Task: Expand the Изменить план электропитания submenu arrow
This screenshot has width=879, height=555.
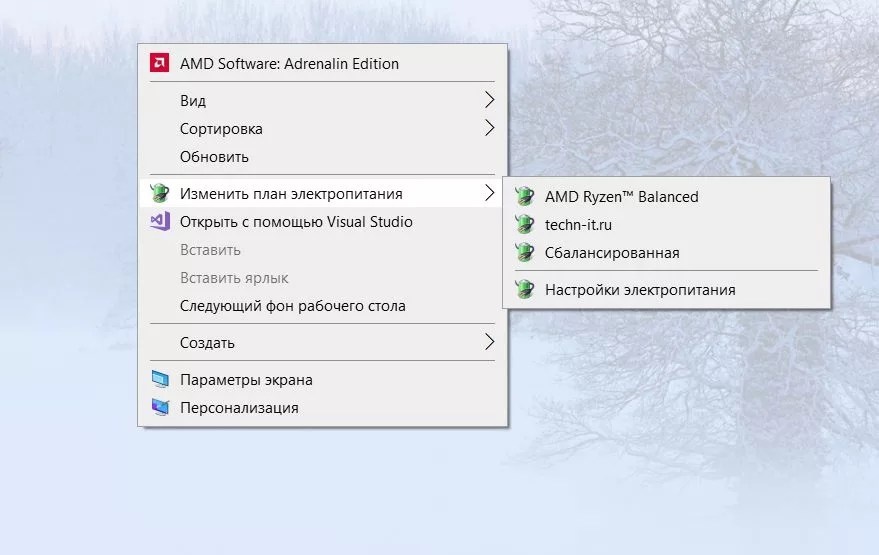Action: click(489, 193)
